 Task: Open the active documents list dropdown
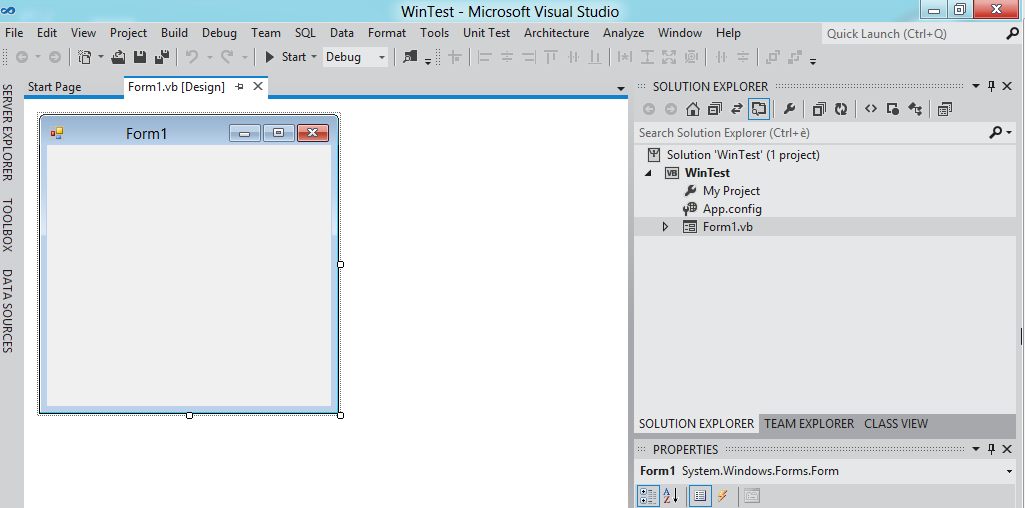620,88
